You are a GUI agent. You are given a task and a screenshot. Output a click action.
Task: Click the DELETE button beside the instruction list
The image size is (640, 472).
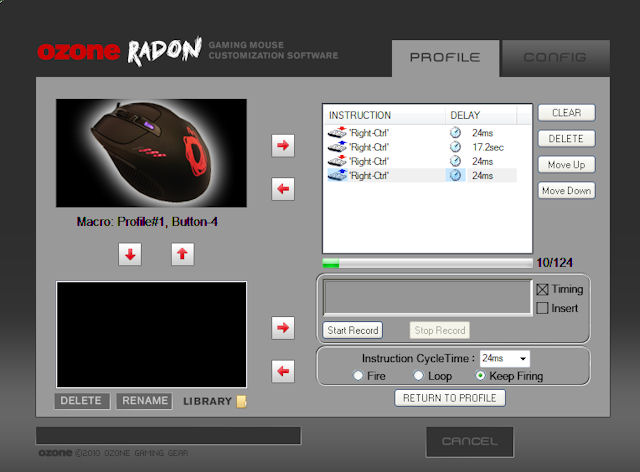[x=567, y=139]
